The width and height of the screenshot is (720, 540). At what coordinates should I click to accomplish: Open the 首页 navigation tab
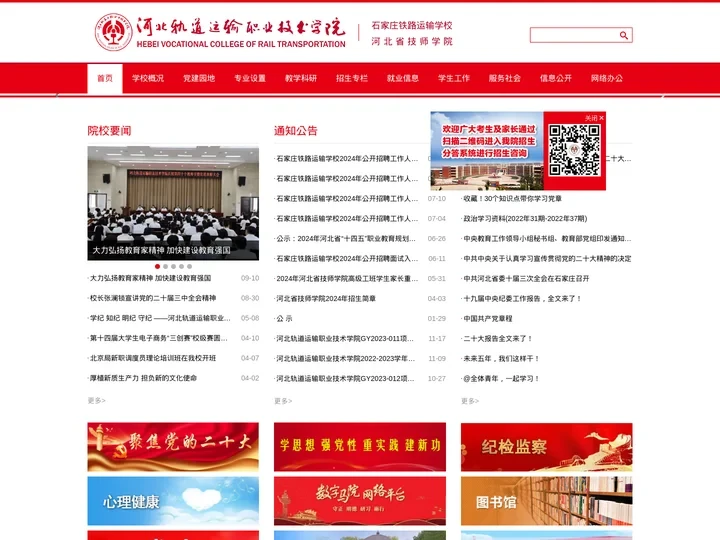point(105,79)
